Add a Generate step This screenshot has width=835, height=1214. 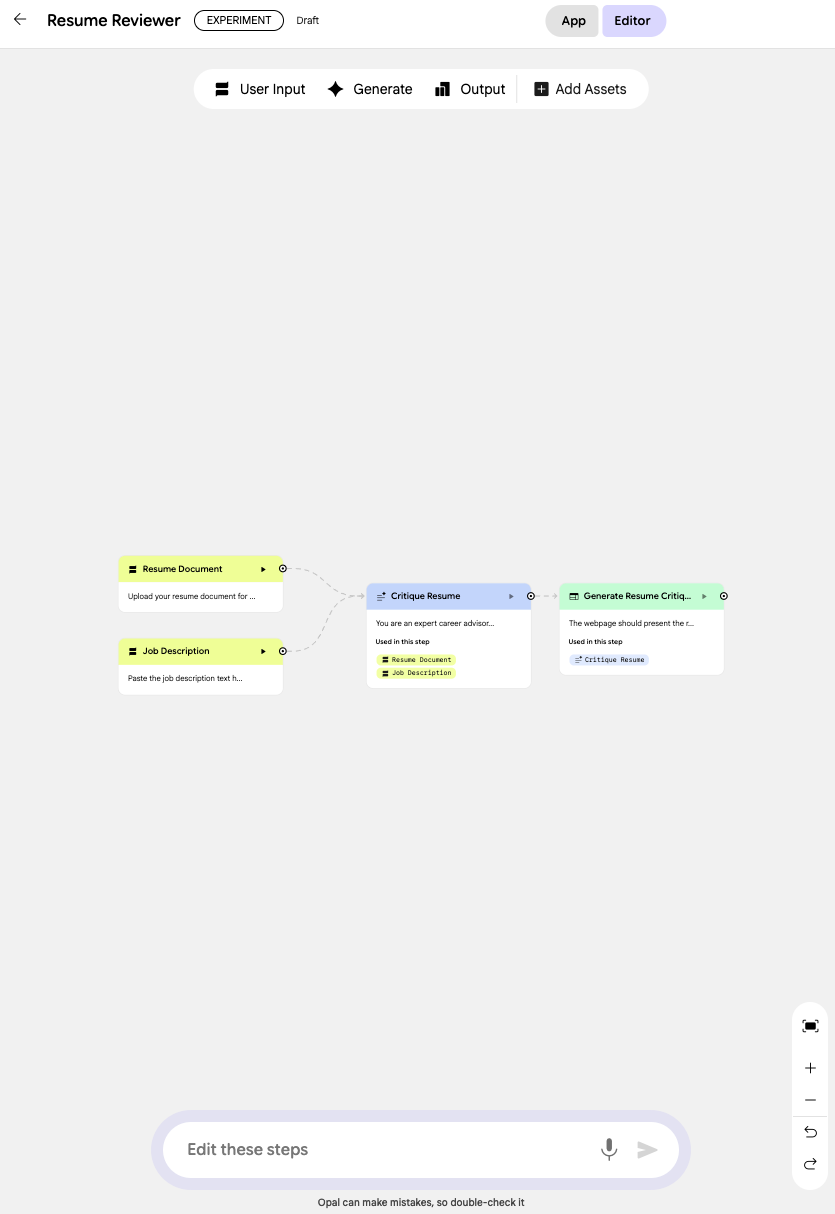[x=370, y=89]
